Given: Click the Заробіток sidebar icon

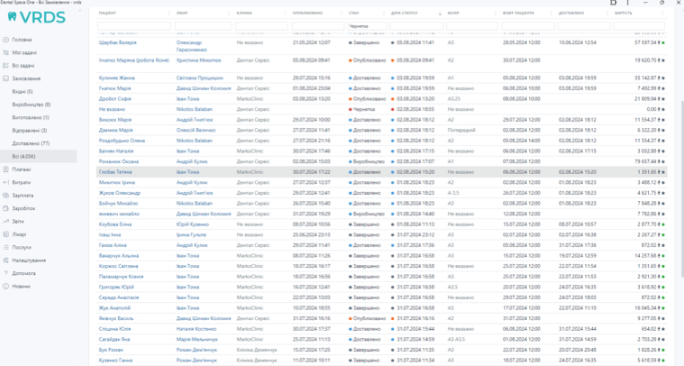Looking at the screenshot, I should [x=6, y=209].
